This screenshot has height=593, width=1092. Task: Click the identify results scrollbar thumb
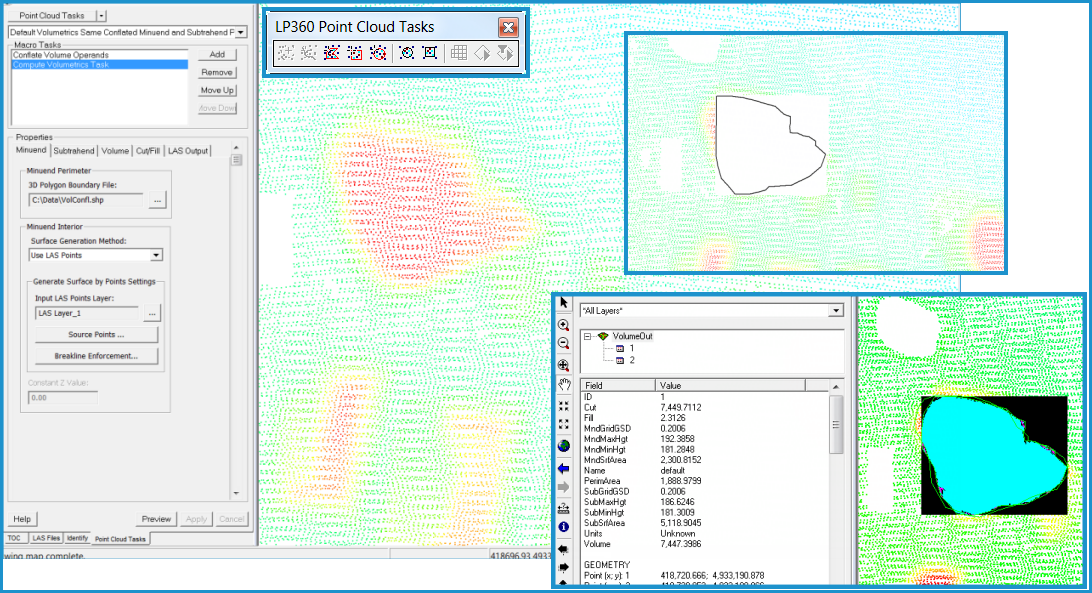[x=836, y=424]
